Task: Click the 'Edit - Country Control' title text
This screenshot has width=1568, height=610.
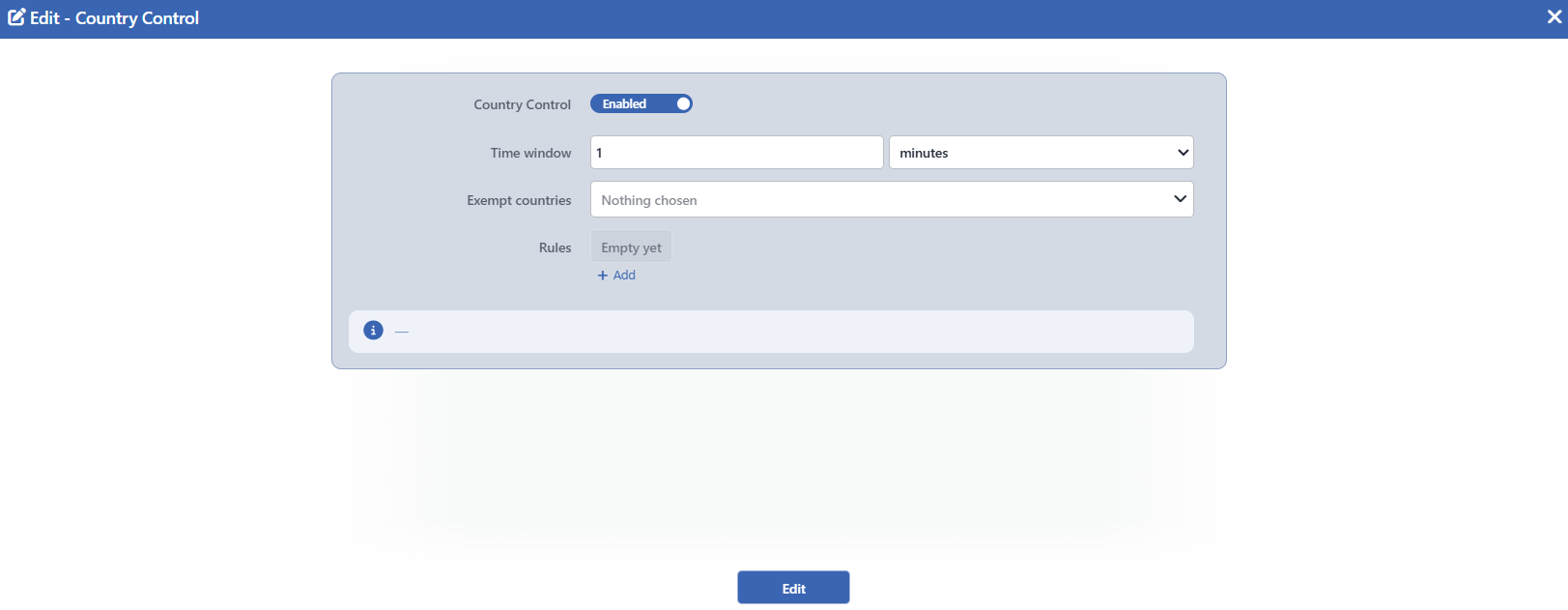Action: point(114,18)
